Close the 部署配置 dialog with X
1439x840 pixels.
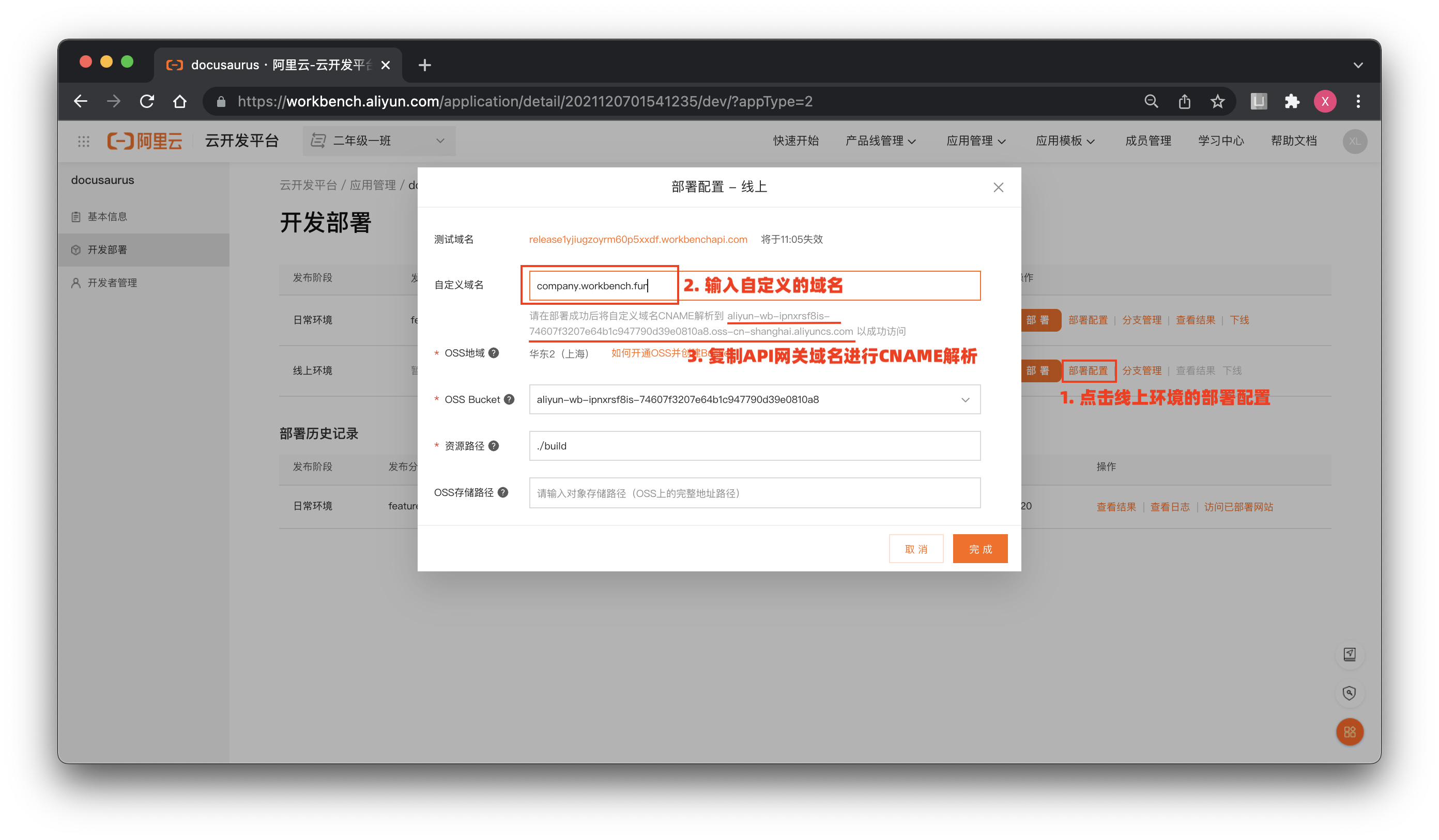pos(998,187)
